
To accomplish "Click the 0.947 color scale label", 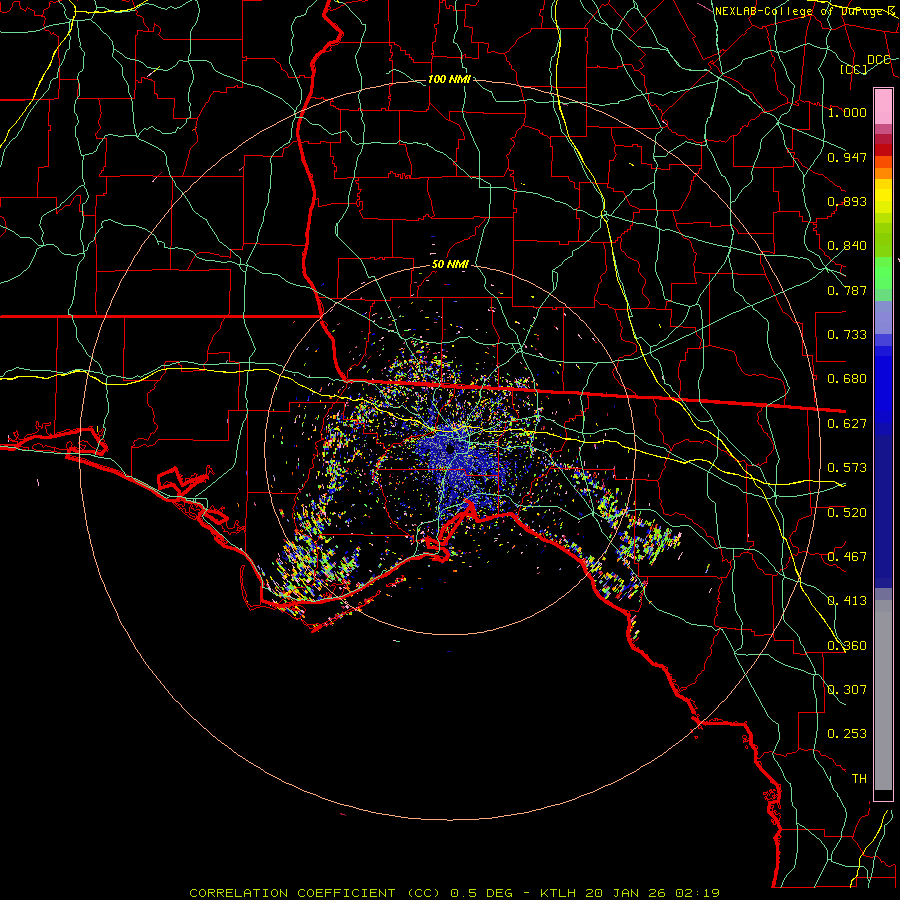I will 847,157.
